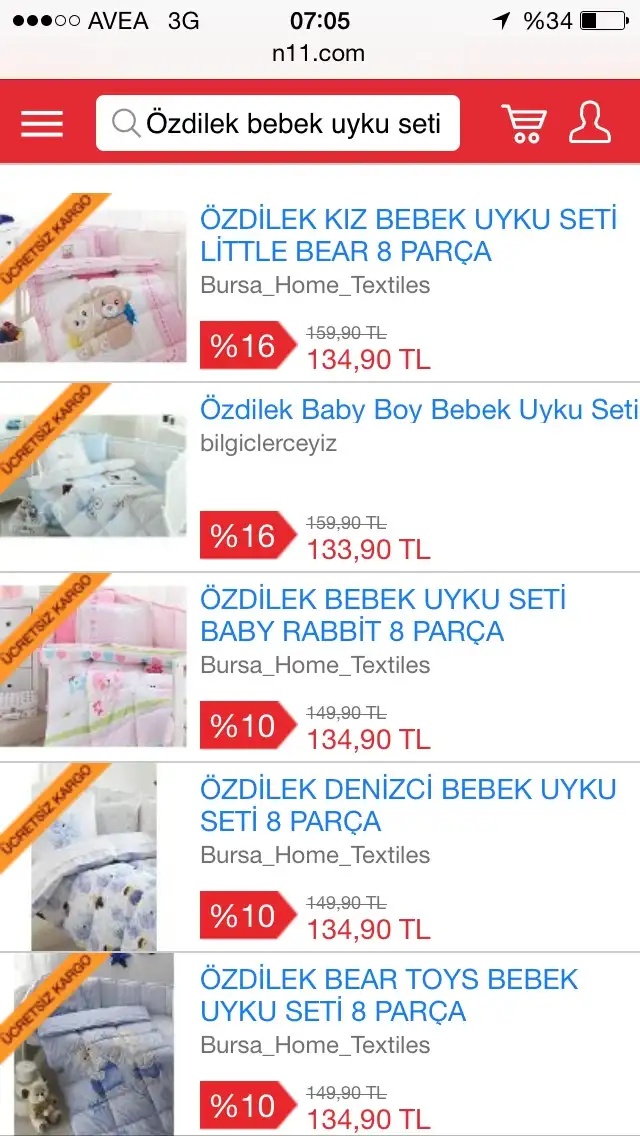Open Özdilek Denizci Bebek Uyku Seti link
The width and height of the screenshot is (640, 1136).
click(x=408, y=805)
